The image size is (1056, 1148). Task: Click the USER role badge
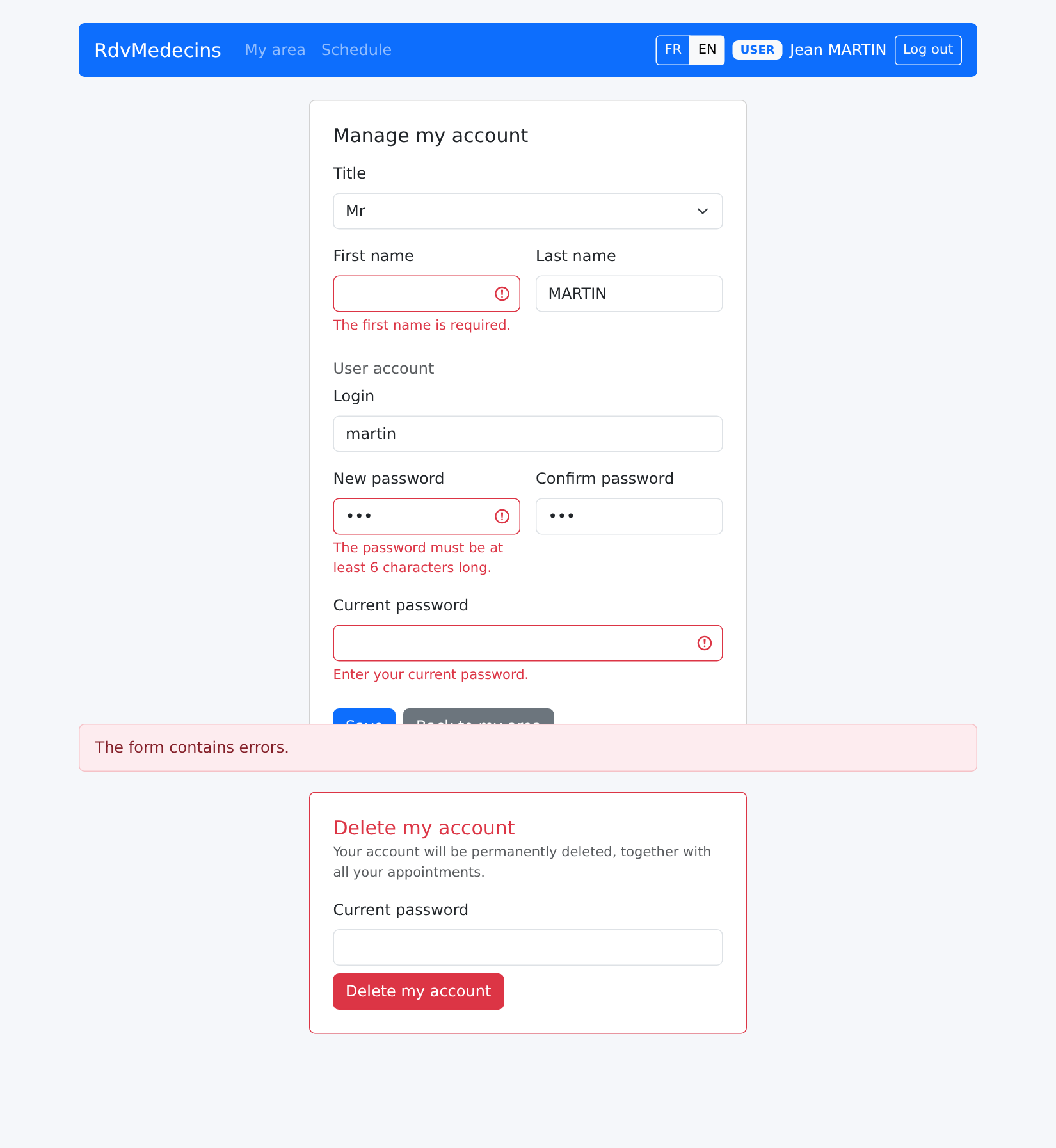(757, 50)
